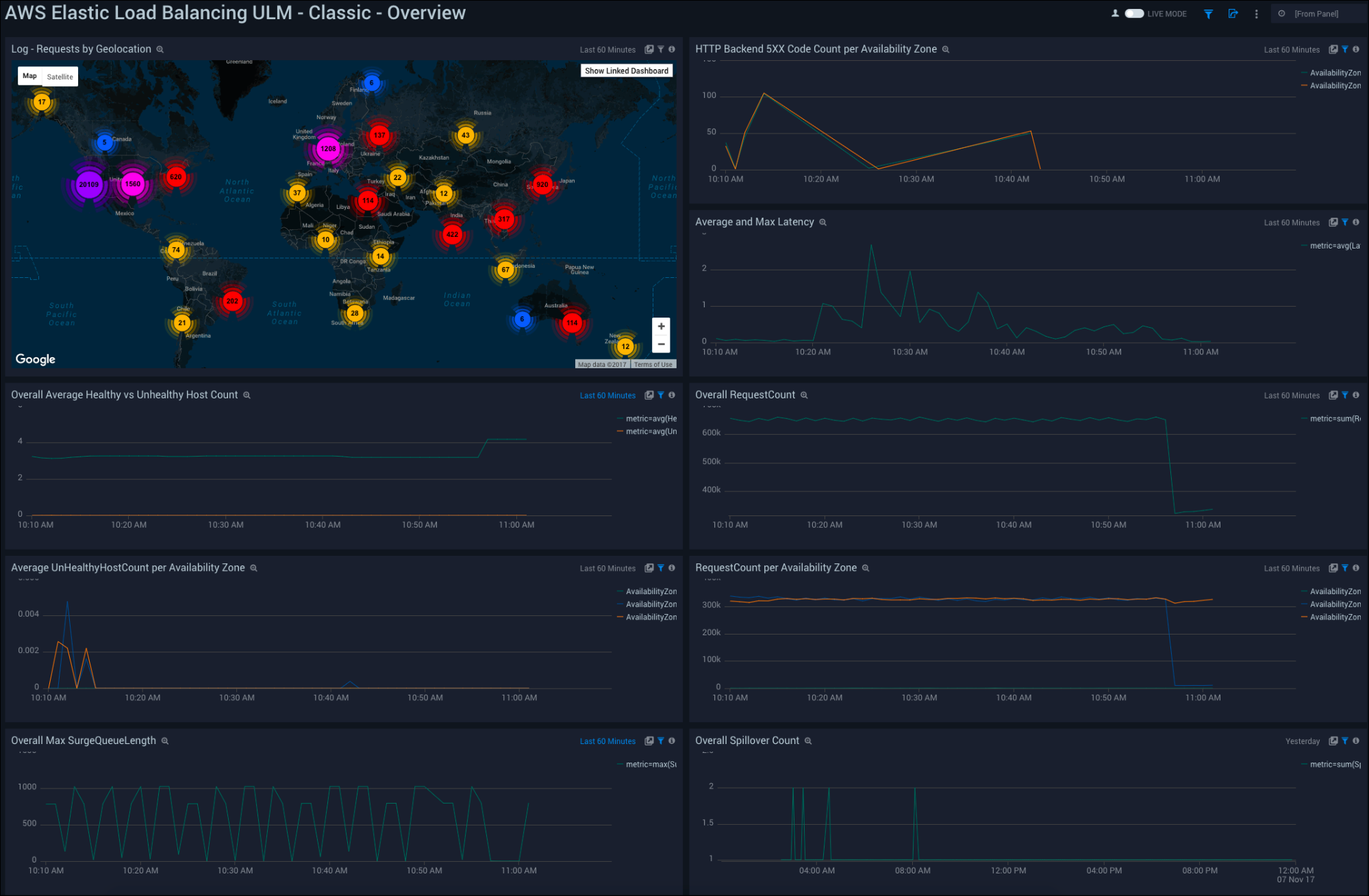Image resolution: width=1369 pixels, height=896 pixels.
Task: Click info icon on Overall RequestCount panel
Action: 1356,395
